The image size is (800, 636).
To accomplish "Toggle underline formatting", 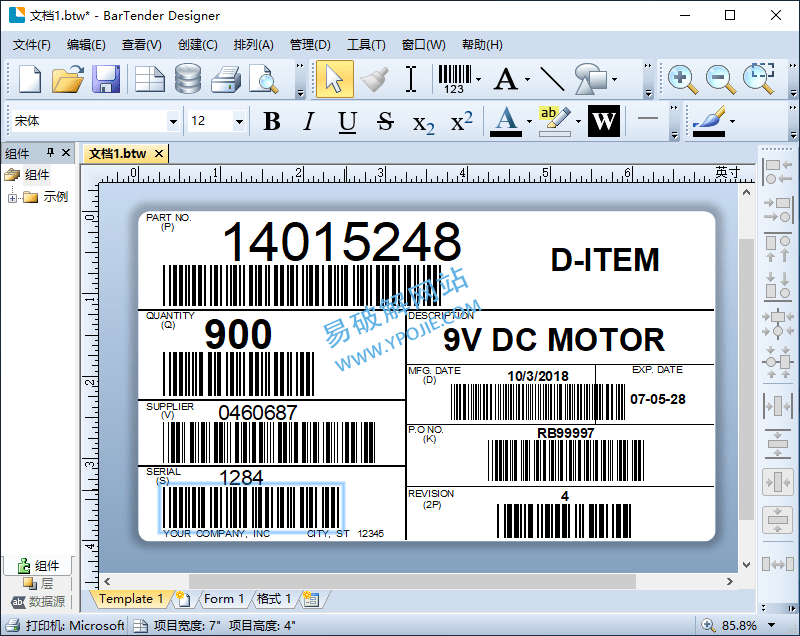I will pyautogui.click(x=347, y=121).
